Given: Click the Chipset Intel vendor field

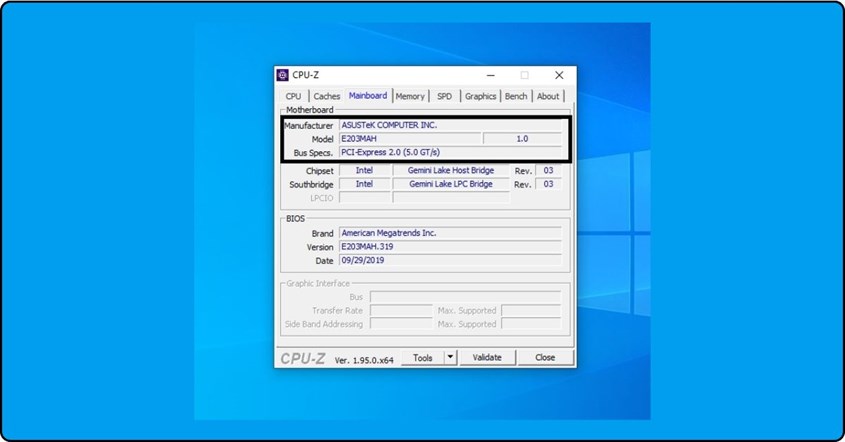Looking at the screenshot, I should click(364, 170).
